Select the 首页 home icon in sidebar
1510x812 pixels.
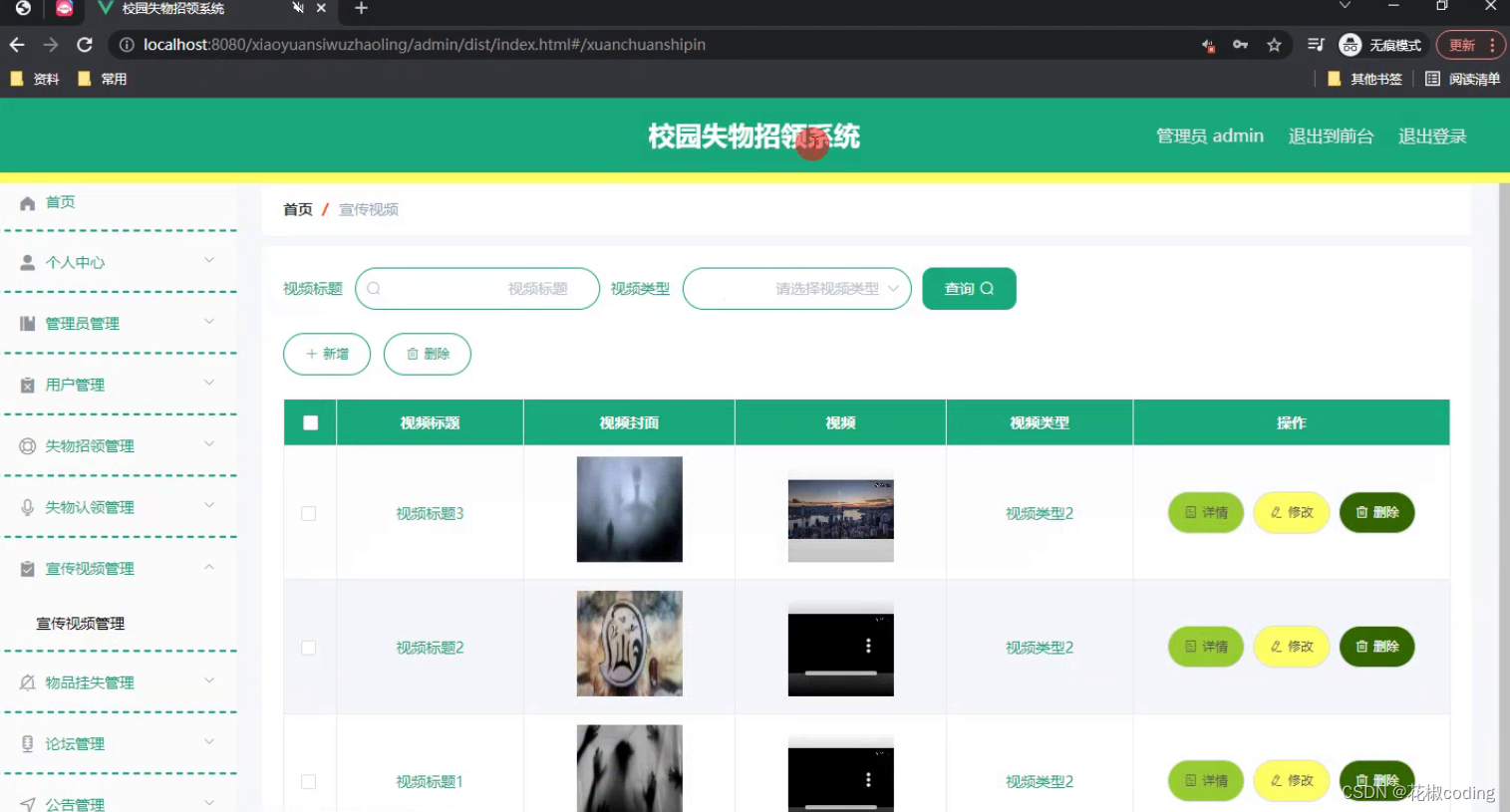click(28, 201)
